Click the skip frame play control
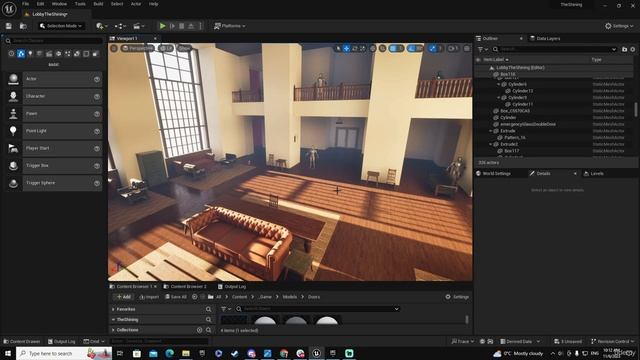The image size is (640, 360). tap(172, 26)
